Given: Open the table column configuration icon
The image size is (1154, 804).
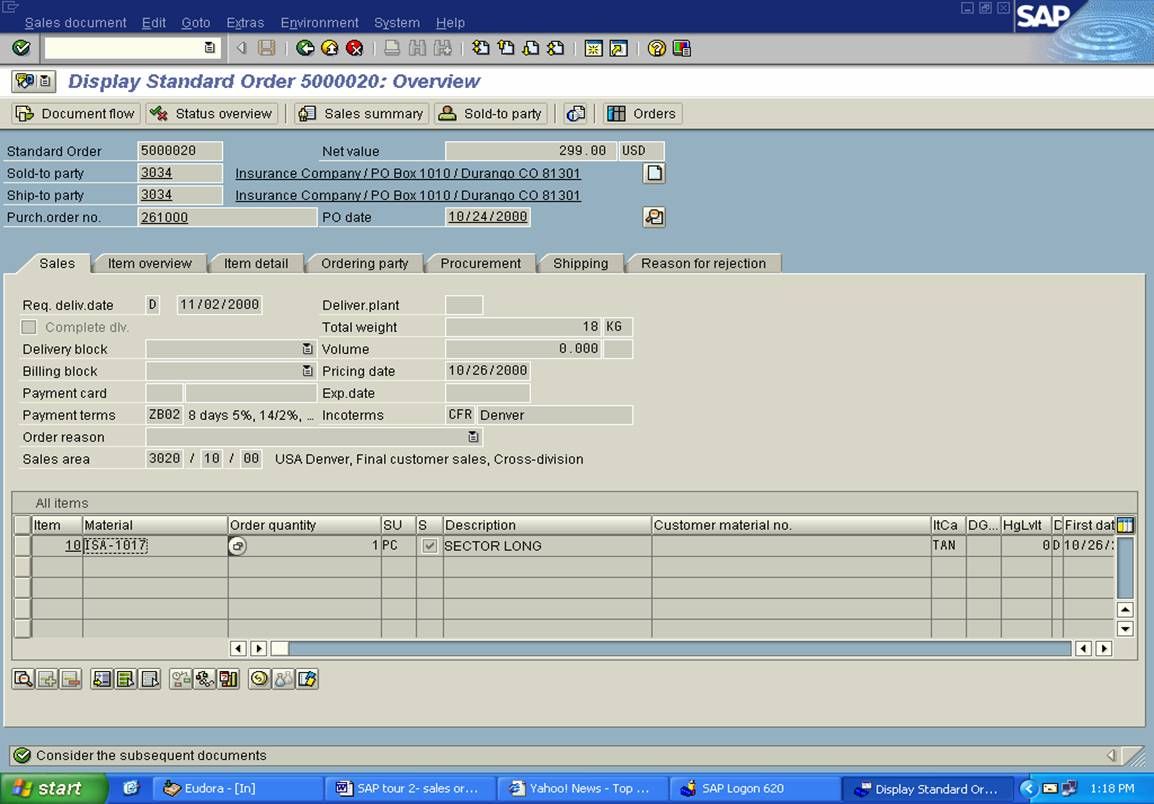Looking at the screenshot, I should click(1125, 525).
